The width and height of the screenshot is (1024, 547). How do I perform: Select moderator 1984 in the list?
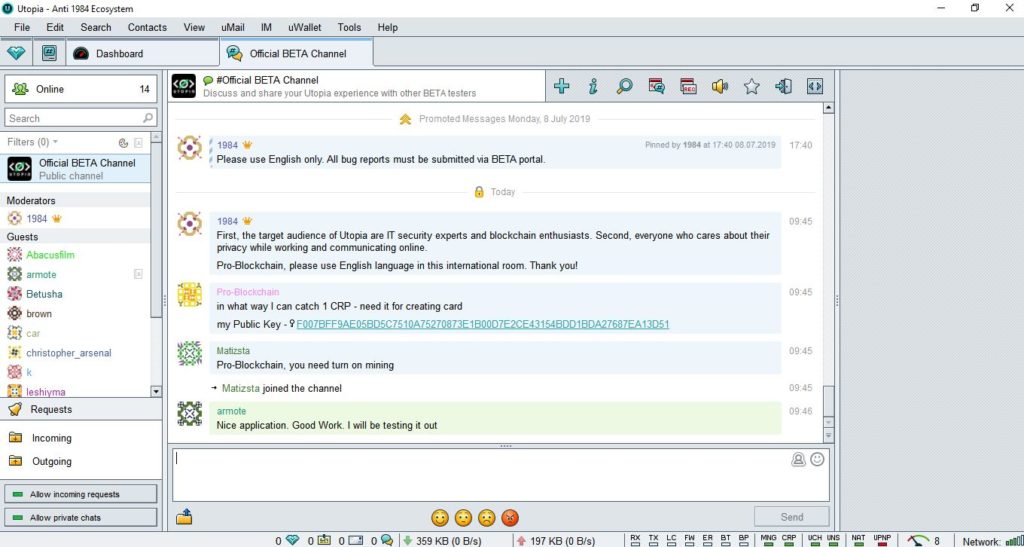coord(75,219)
